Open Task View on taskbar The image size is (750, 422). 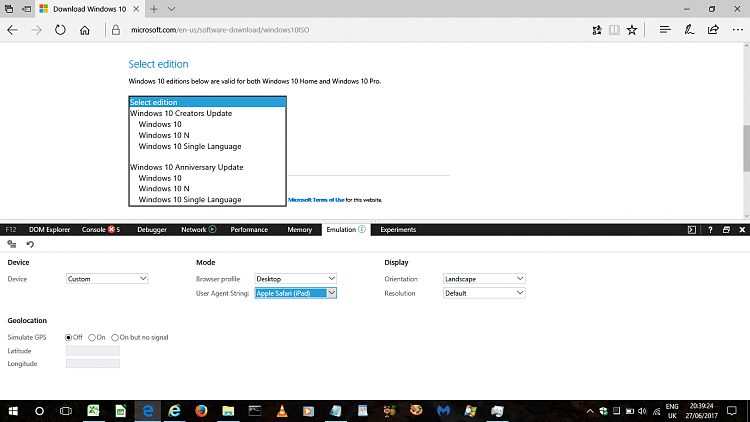(66, 411)
